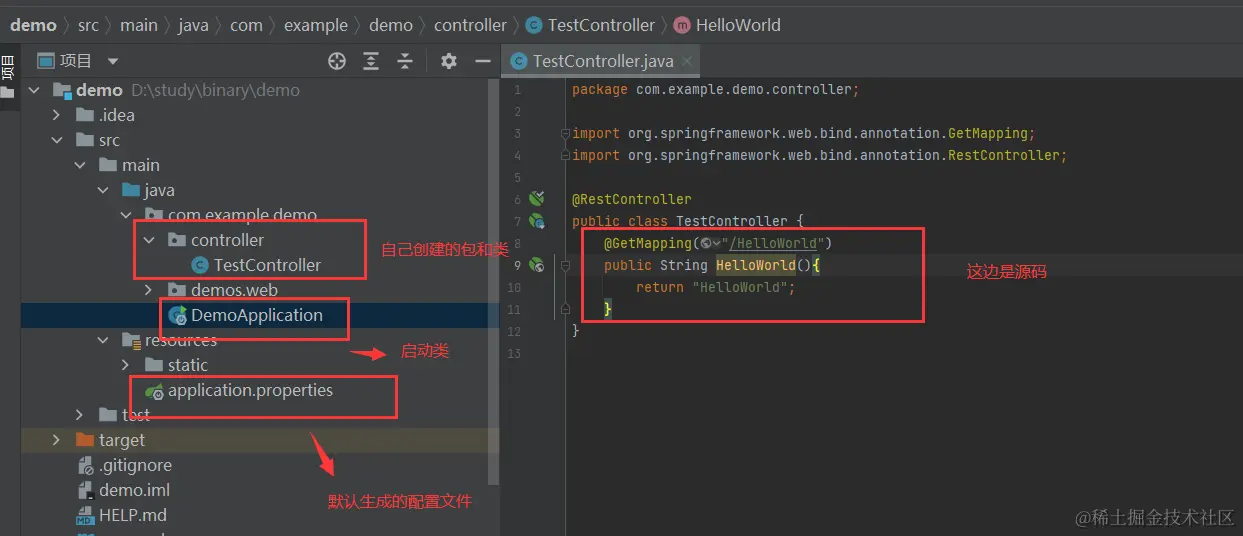Click the resources folder icon

(x=131, y=341)
